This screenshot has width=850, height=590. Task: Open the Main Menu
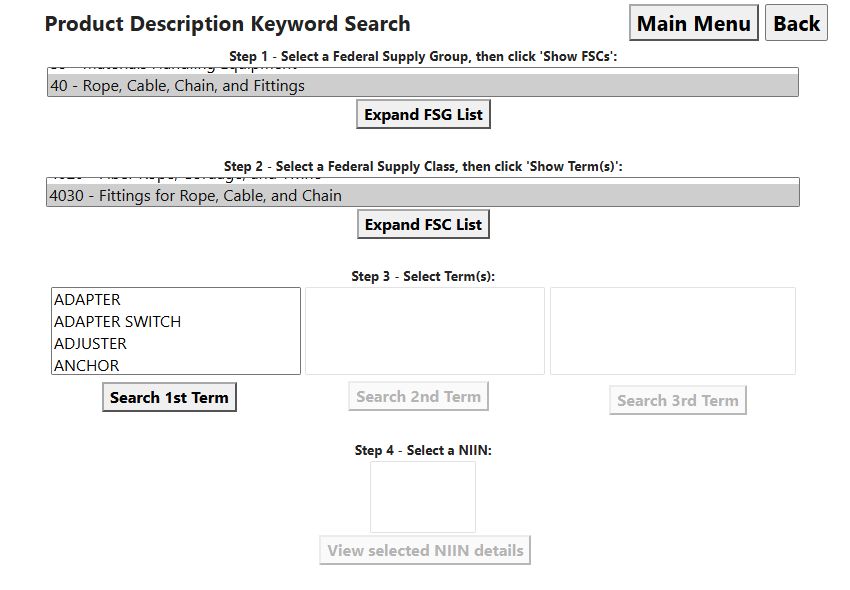pyautogui.click(x=693, y=23)
